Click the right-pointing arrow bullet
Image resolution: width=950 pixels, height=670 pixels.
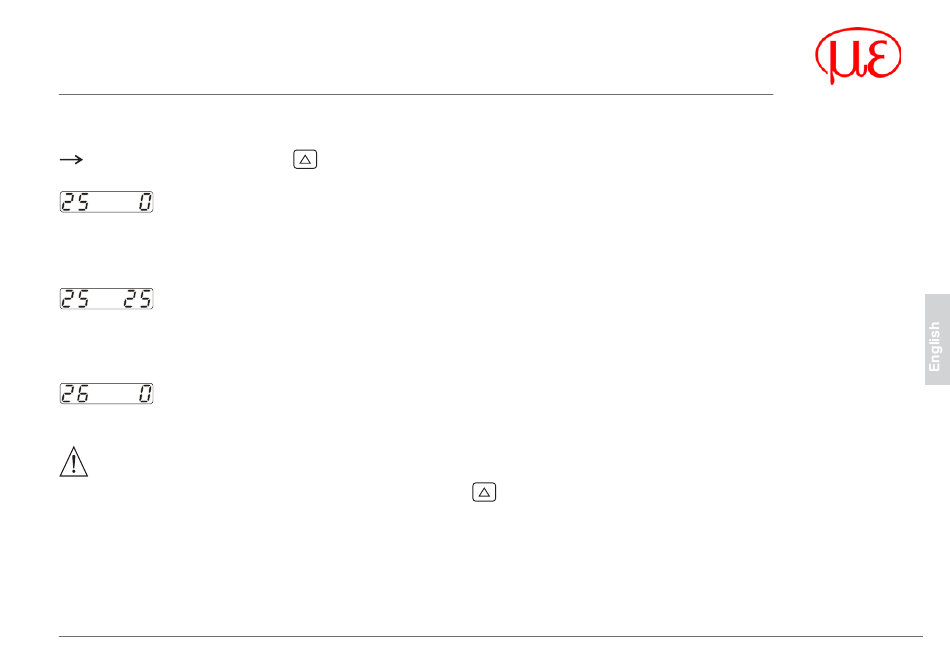pyautogui.click(x=71, y=159)
